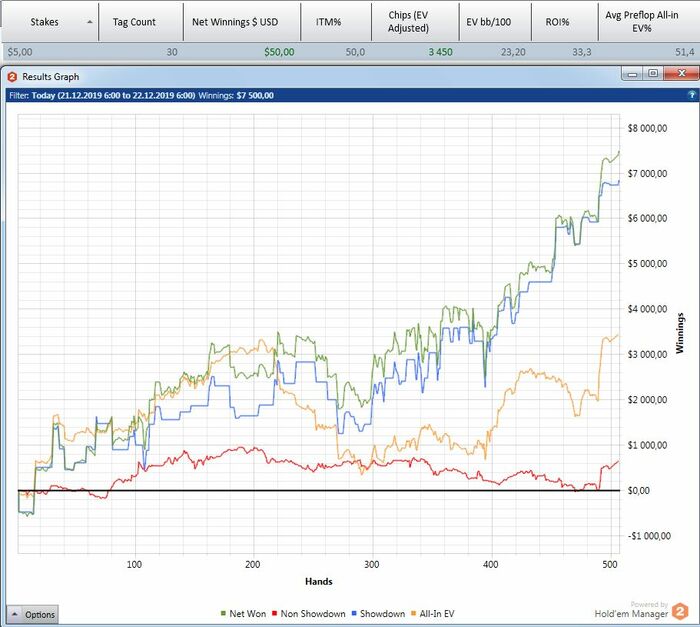Click the $6 000,00 axis label
This screenshot has height=627, width=700.
647,218
